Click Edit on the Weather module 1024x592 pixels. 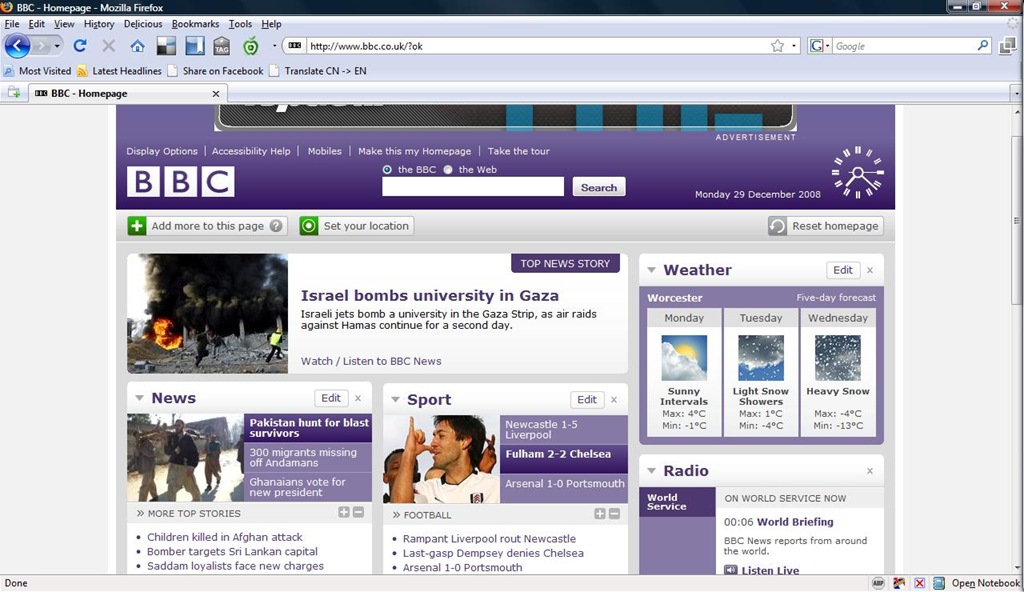(842, 270)
